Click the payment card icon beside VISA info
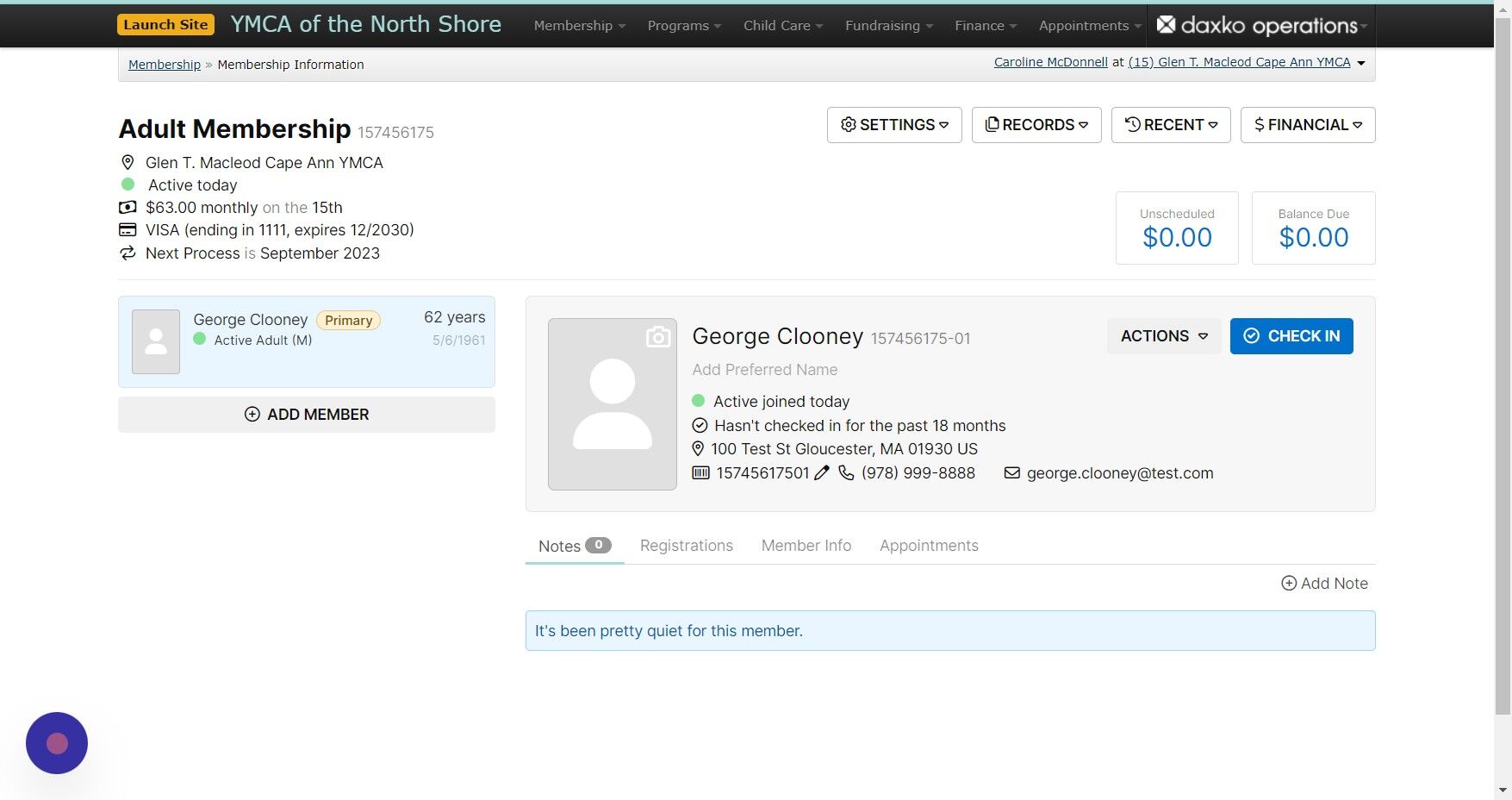 click(x=128, y=229)
